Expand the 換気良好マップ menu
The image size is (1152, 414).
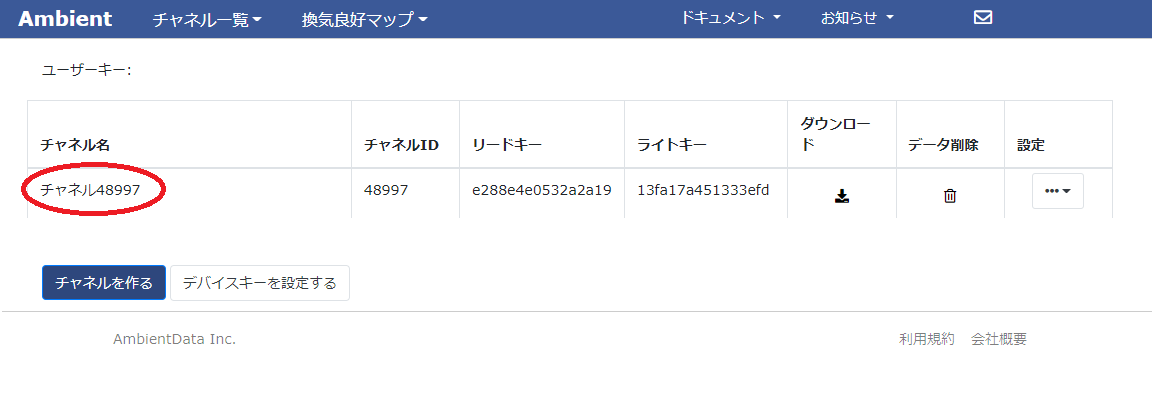click(x=364, y=20)
